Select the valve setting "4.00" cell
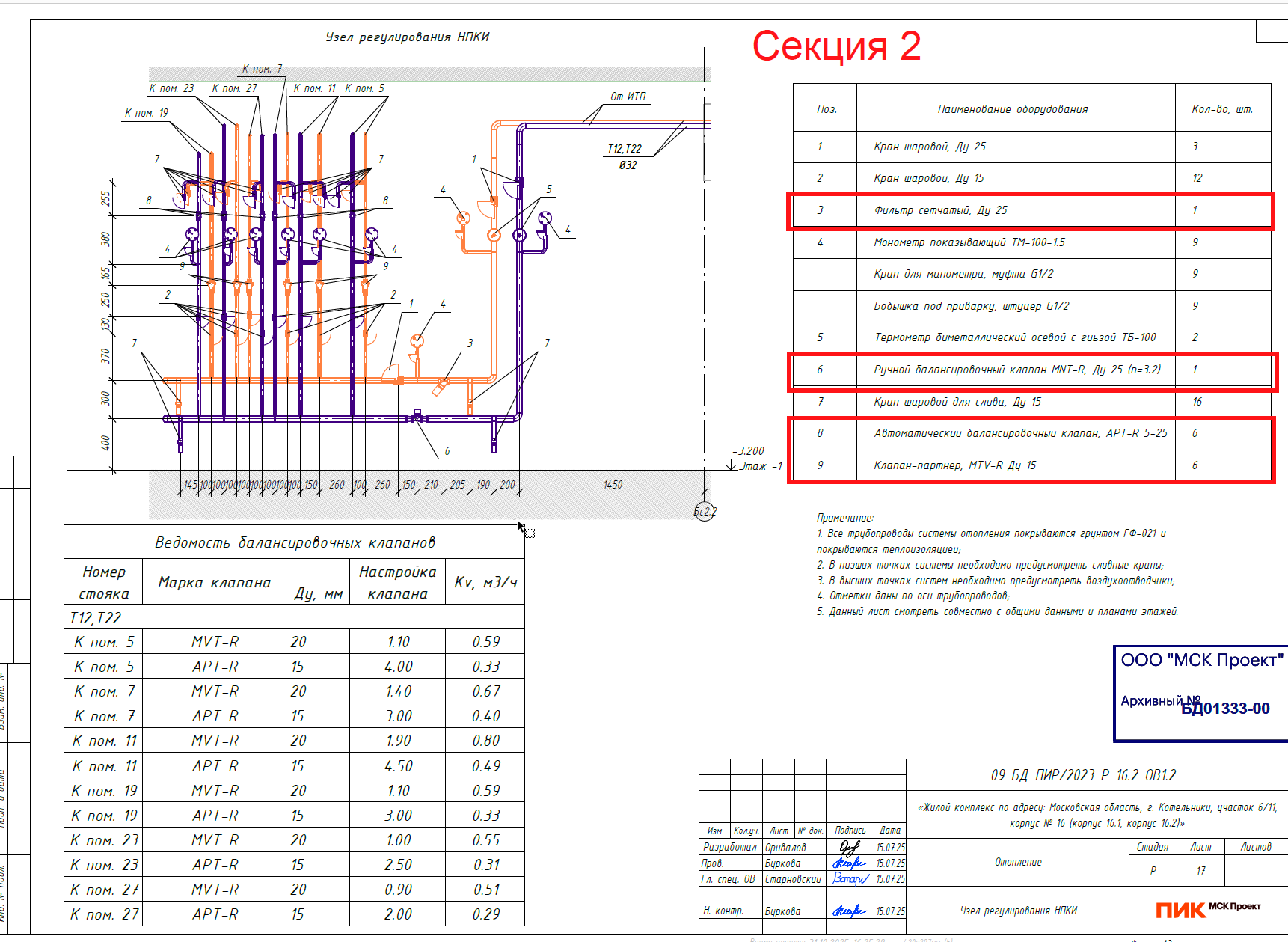The image size is (1288, 942). (399, 667)
